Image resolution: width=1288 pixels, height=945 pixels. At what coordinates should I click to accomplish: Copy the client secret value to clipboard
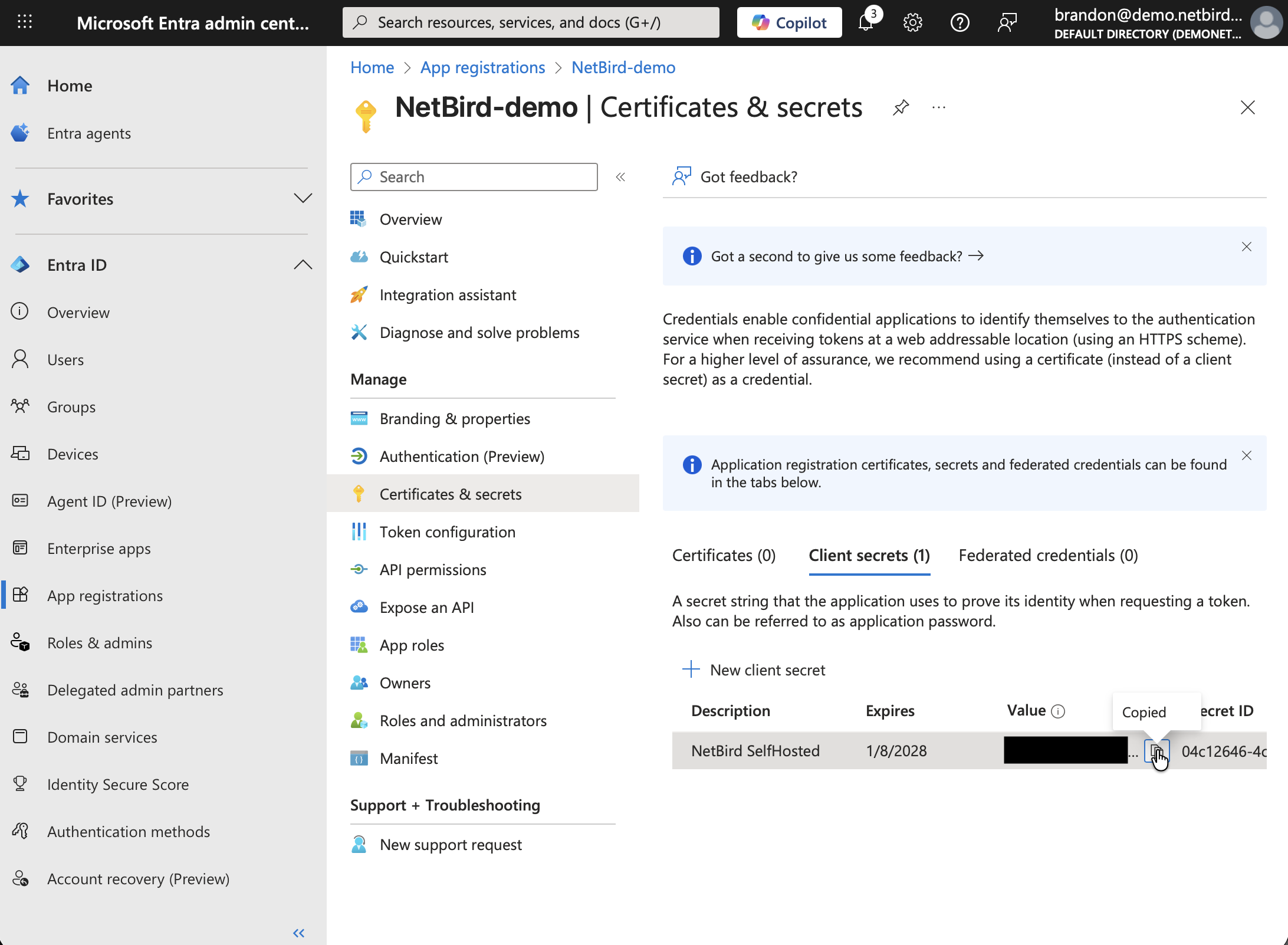click(1156, 751)
